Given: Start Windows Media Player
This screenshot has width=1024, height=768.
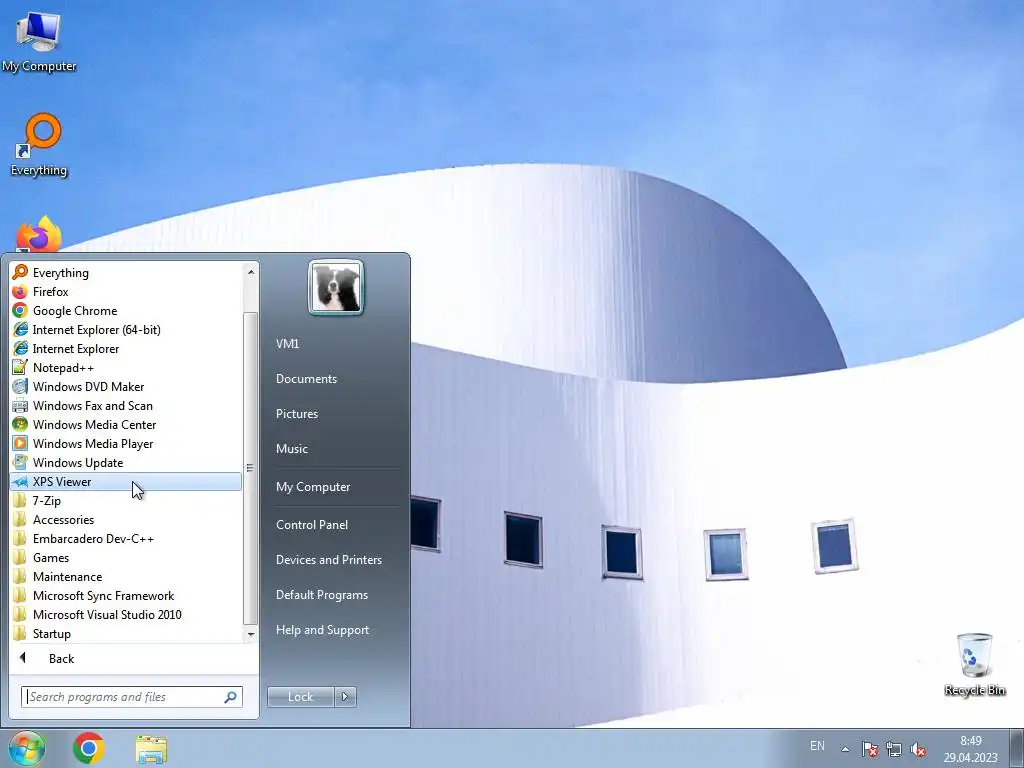Looking at the screenshot, I should (125, 443).
